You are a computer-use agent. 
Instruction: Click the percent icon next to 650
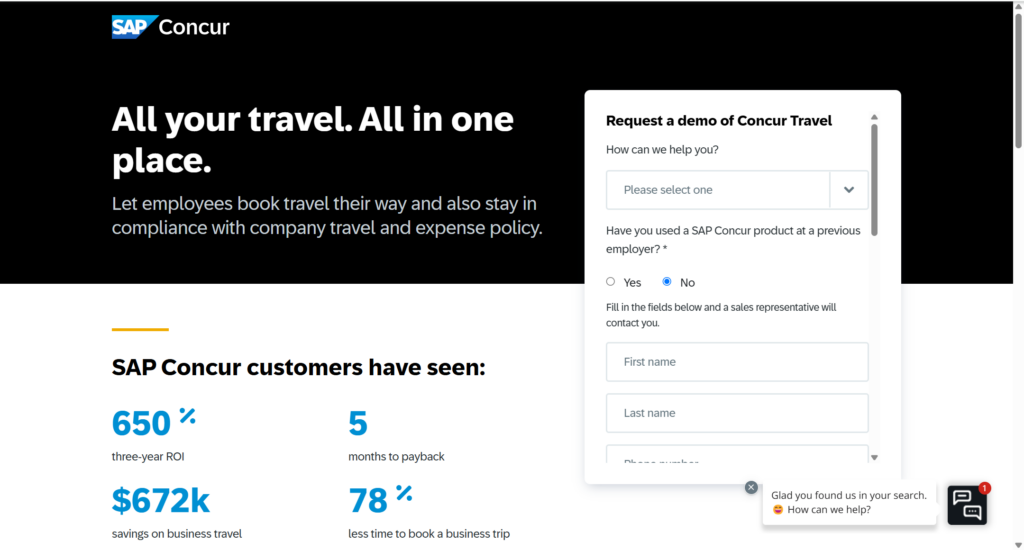tap(187, 416)
